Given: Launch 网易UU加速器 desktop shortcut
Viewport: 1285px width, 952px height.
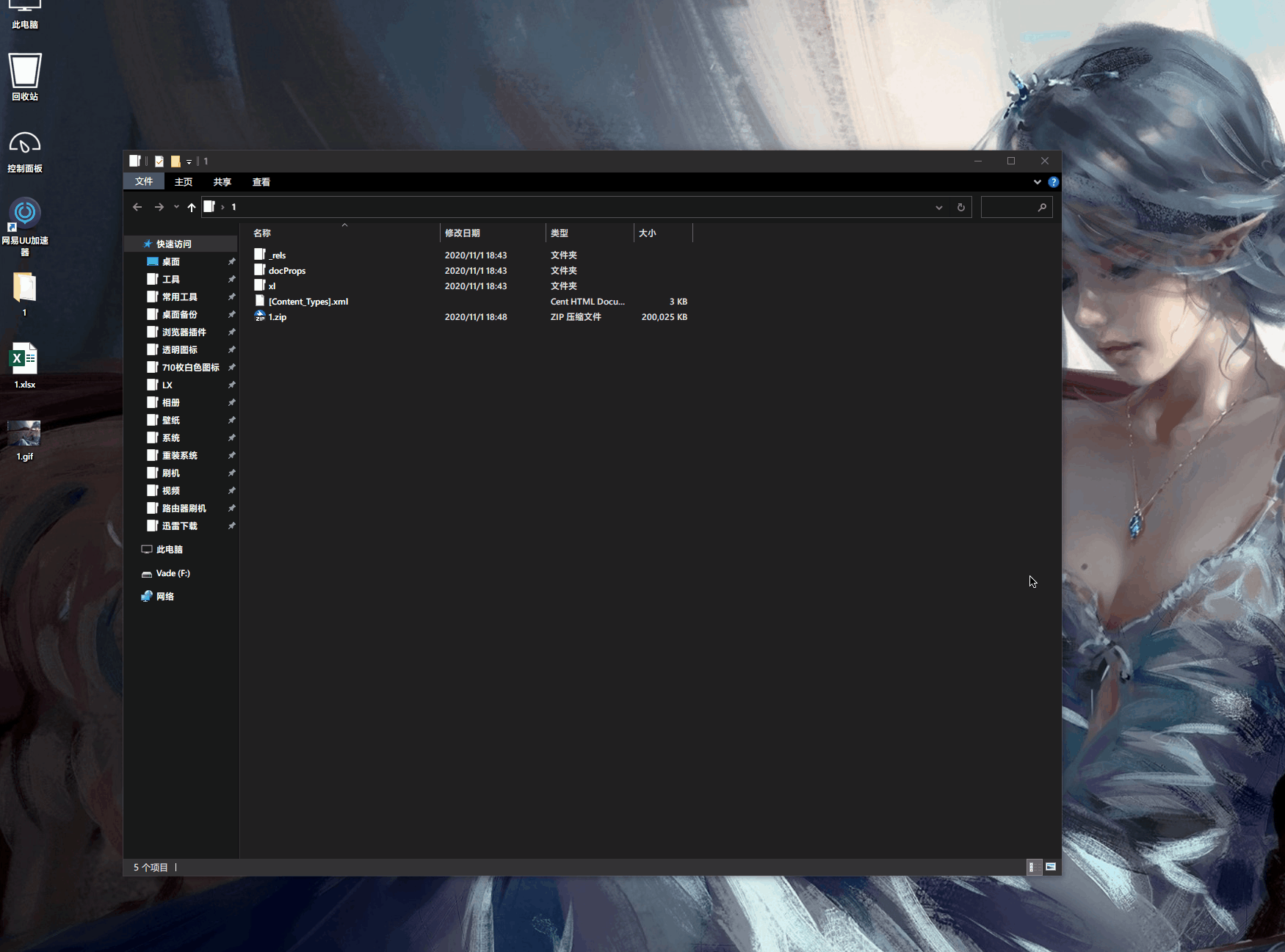Looking at the screenshot, I should tap(24, 227).
